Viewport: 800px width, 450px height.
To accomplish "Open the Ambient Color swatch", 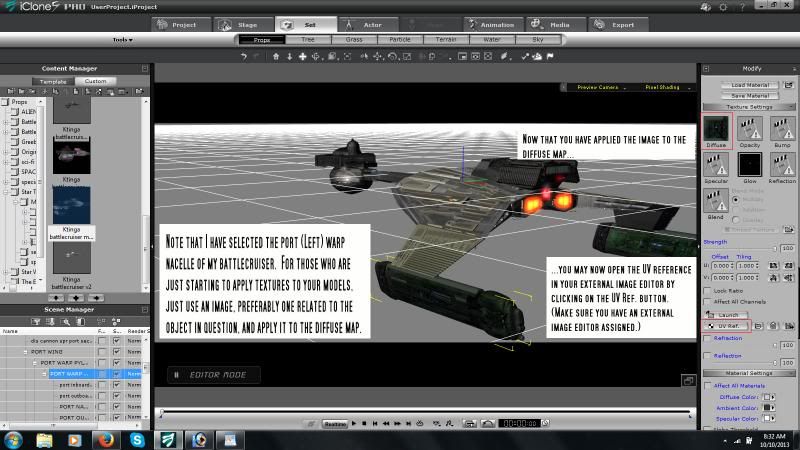I will (768, 408).
